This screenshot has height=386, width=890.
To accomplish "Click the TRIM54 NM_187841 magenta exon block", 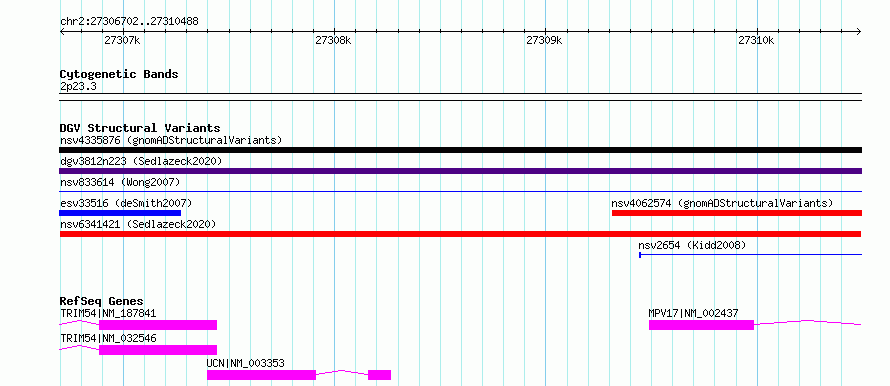I will pos(158,325).
